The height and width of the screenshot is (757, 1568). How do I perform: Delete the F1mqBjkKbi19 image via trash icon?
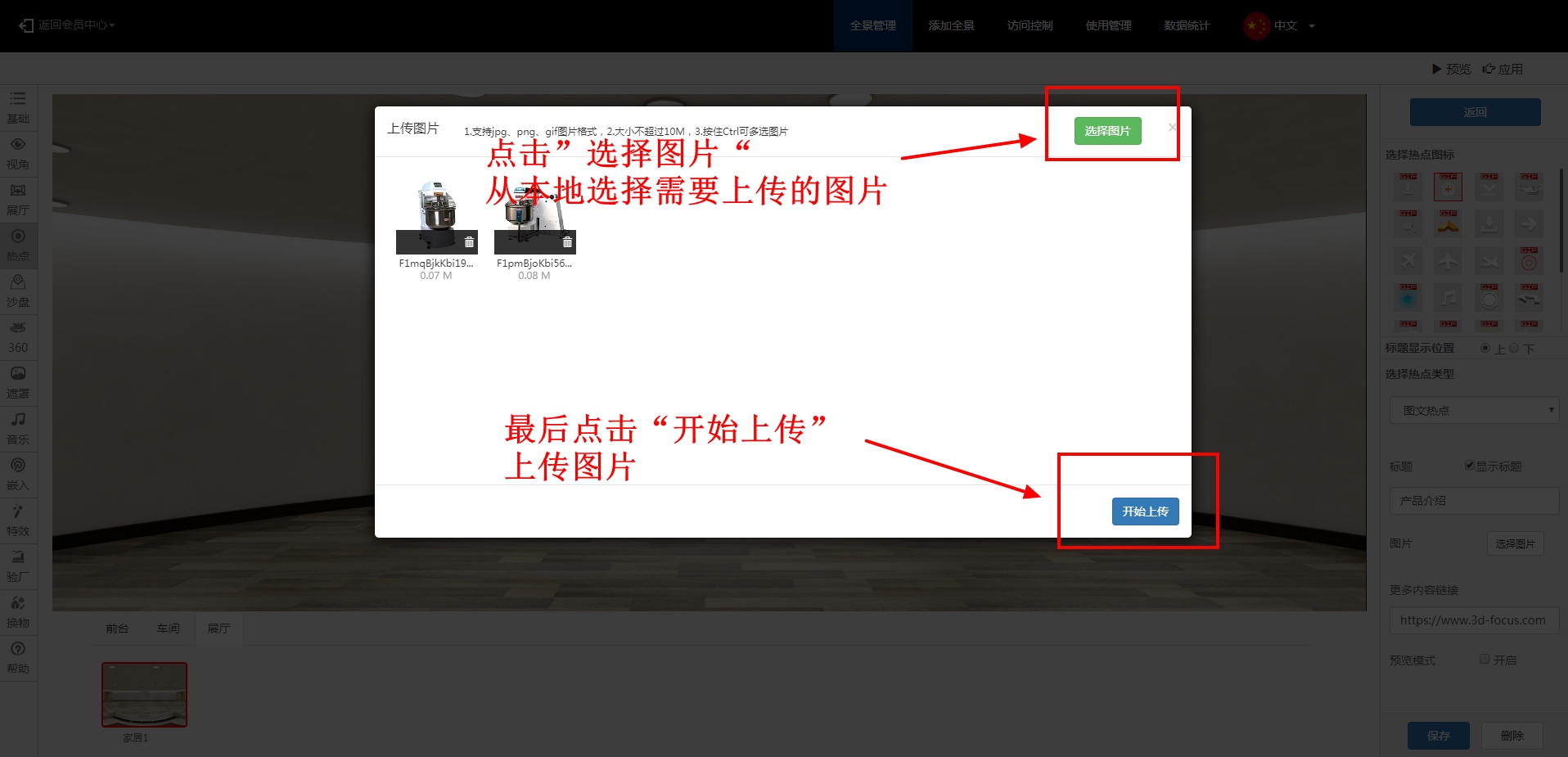pos(469,242)
